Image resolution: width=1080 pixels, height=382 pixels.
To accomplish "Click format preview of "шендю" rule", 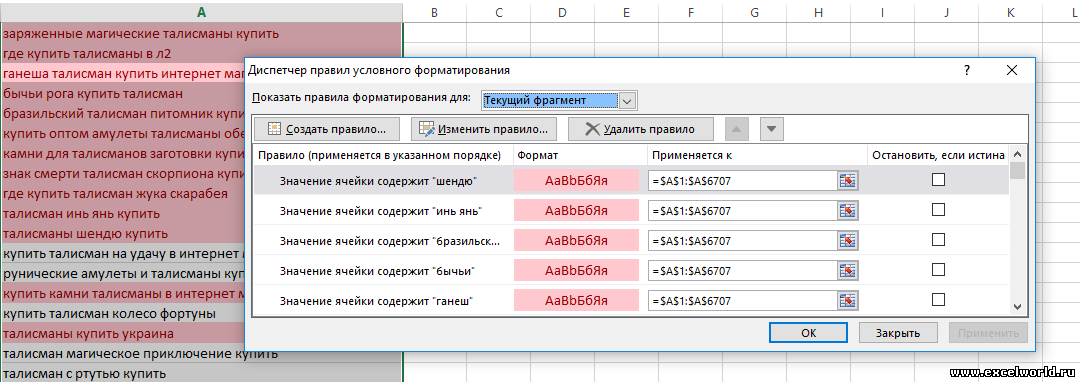I will point(577,180).
